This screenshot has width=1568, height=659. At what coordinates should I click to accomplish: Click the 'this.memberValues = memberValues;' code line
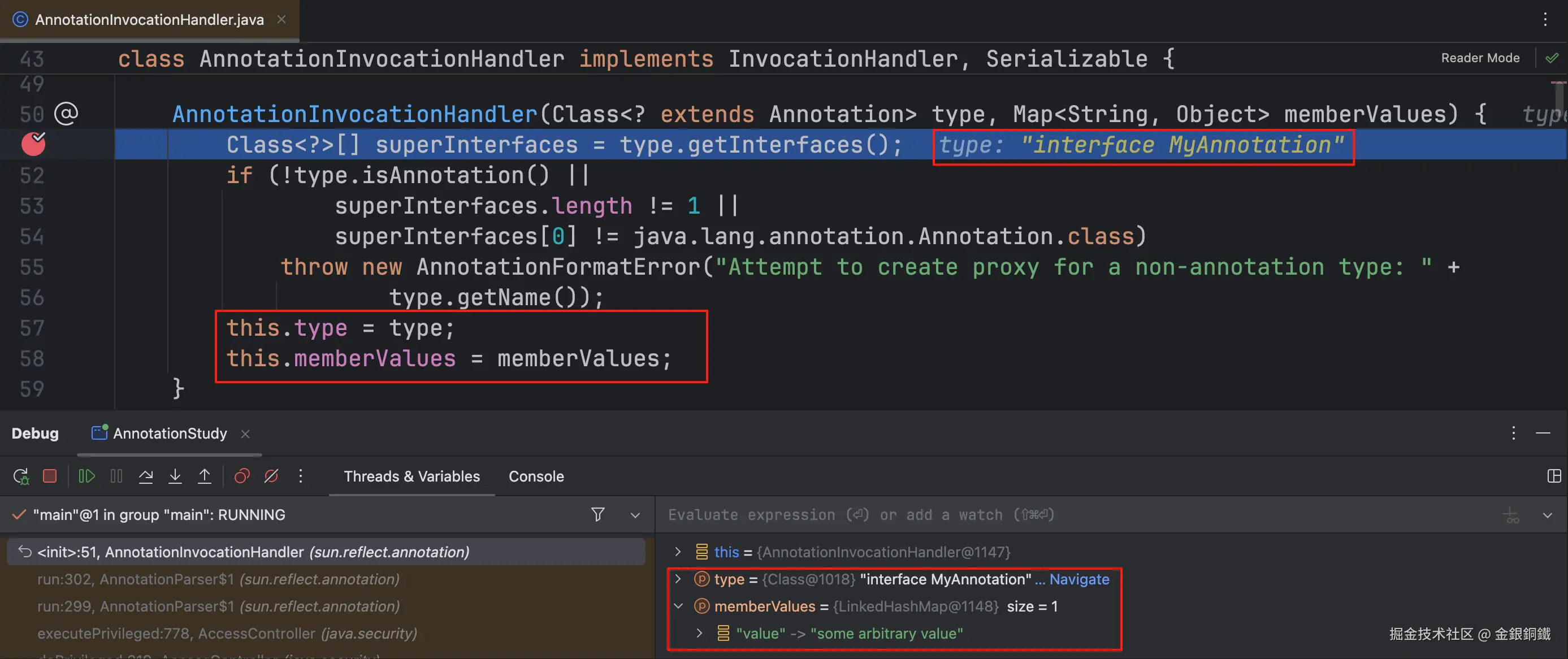point(449,359)
